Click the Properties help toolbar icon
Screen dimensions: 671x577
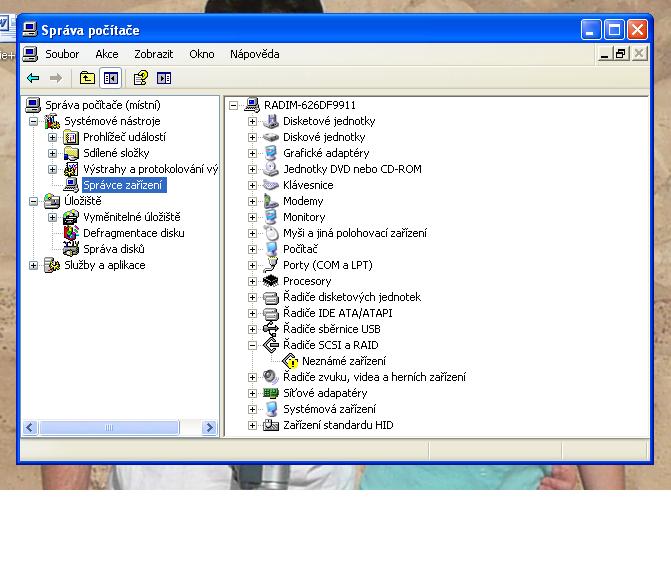pyautogui.click(x=141, y=78)
